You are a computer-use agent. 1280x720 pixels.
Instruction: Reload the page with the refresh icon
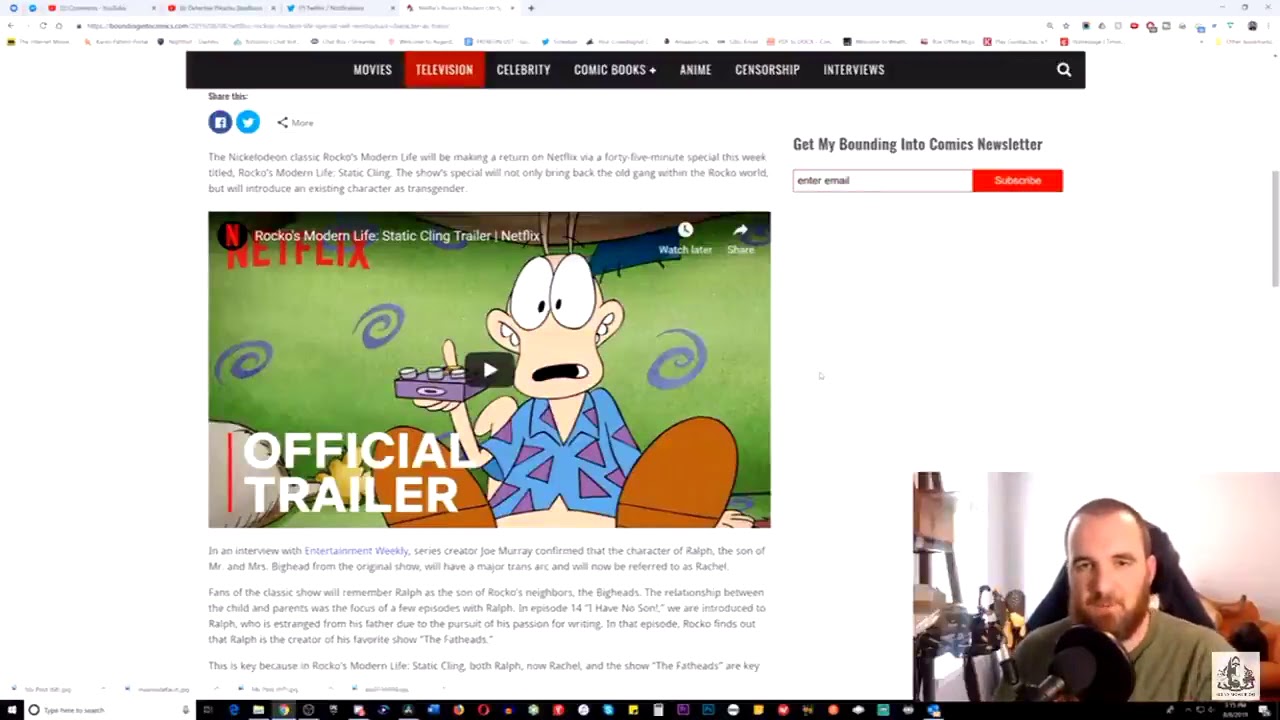click(43, 26)
